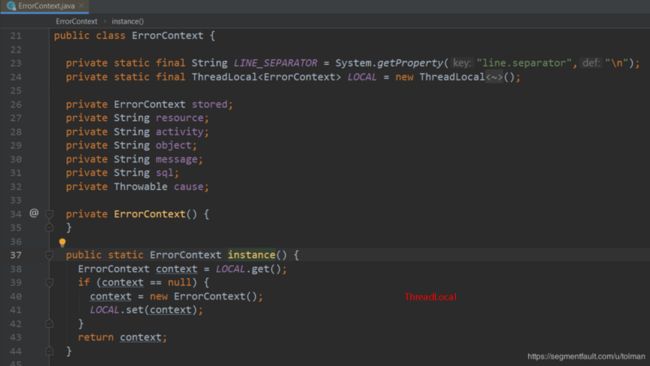Click 'null' keyword on line 39
This screenshot has height=366, width=650.
coord(179,283)
